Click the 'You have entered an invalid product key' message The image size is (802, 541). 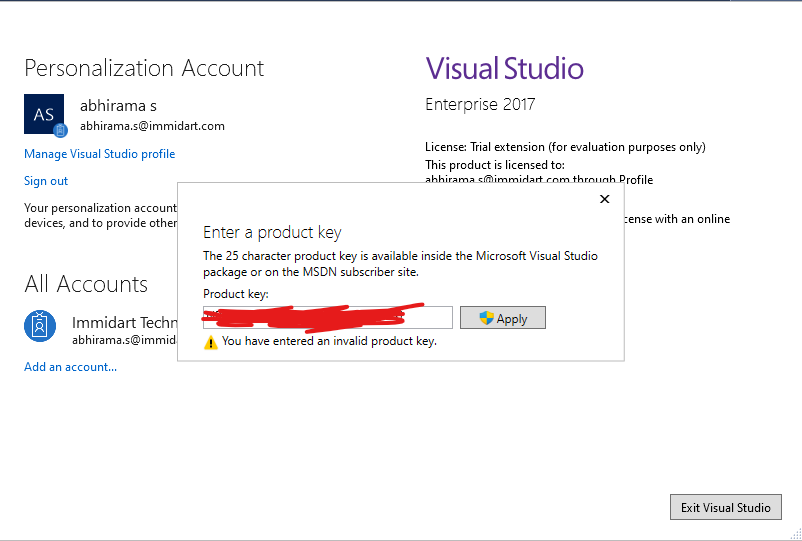pyautogui.click(x=329, y=341)
